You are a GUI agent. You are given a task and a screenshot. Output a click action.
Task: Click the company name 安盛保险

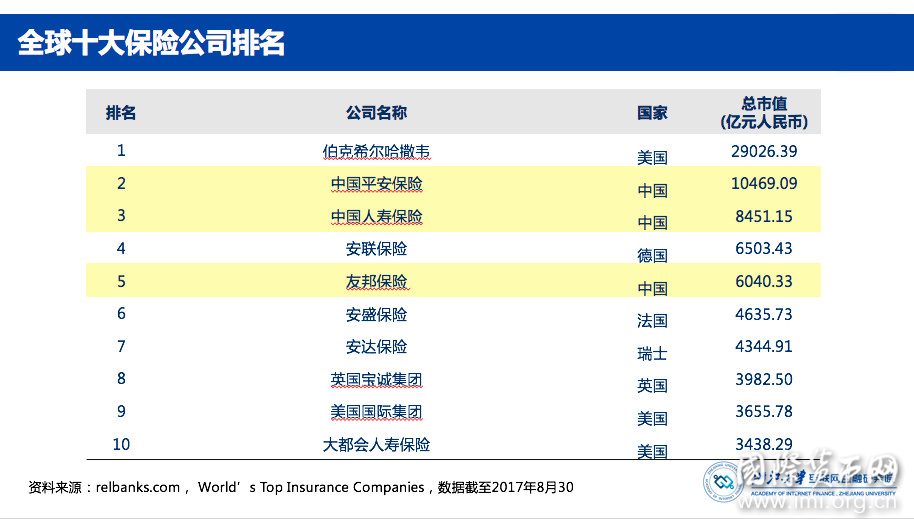(376, 314)
